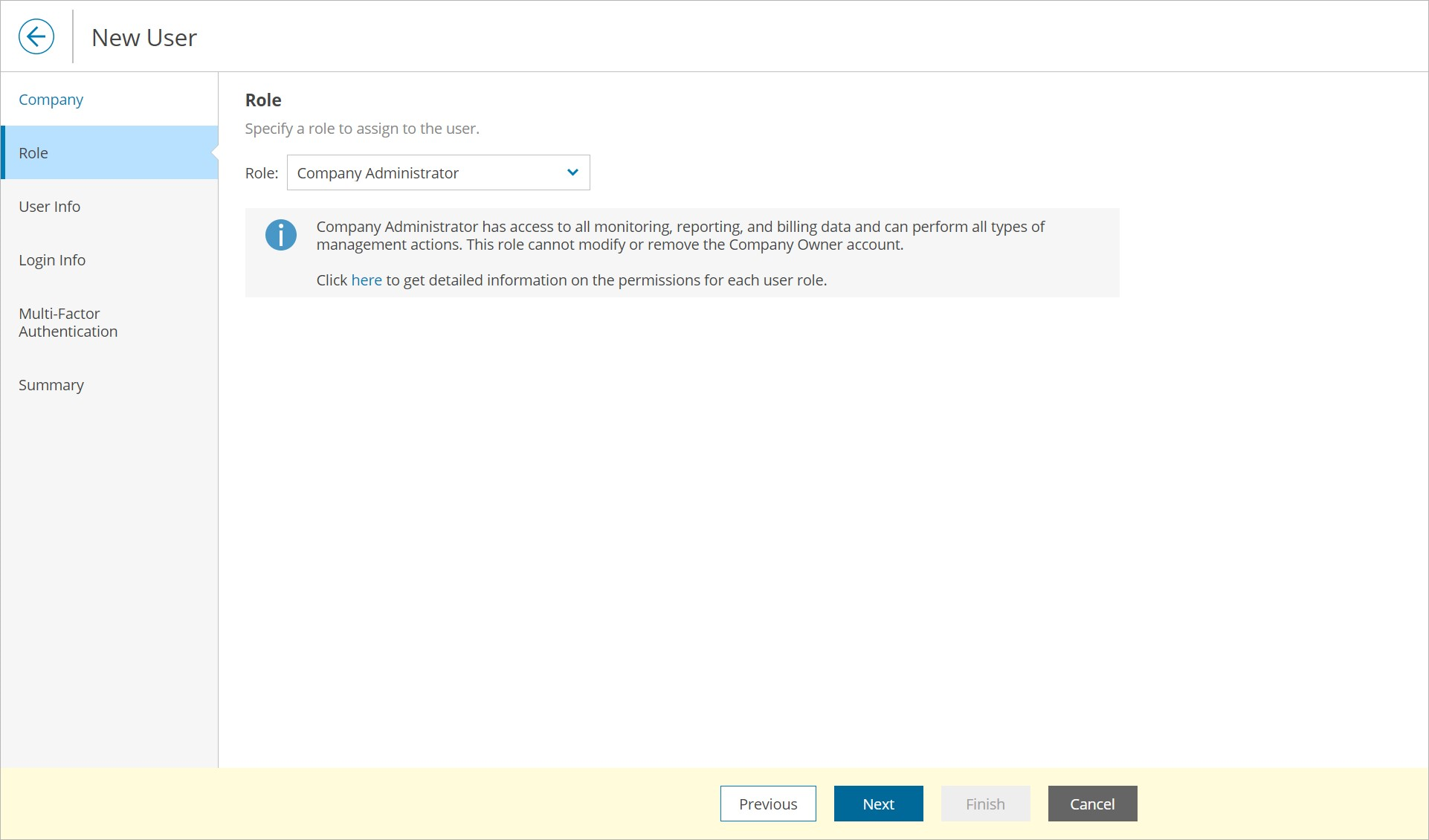Screen dimensions: 1429x840
Task: Click the back arrow icon
Action: 36,36
